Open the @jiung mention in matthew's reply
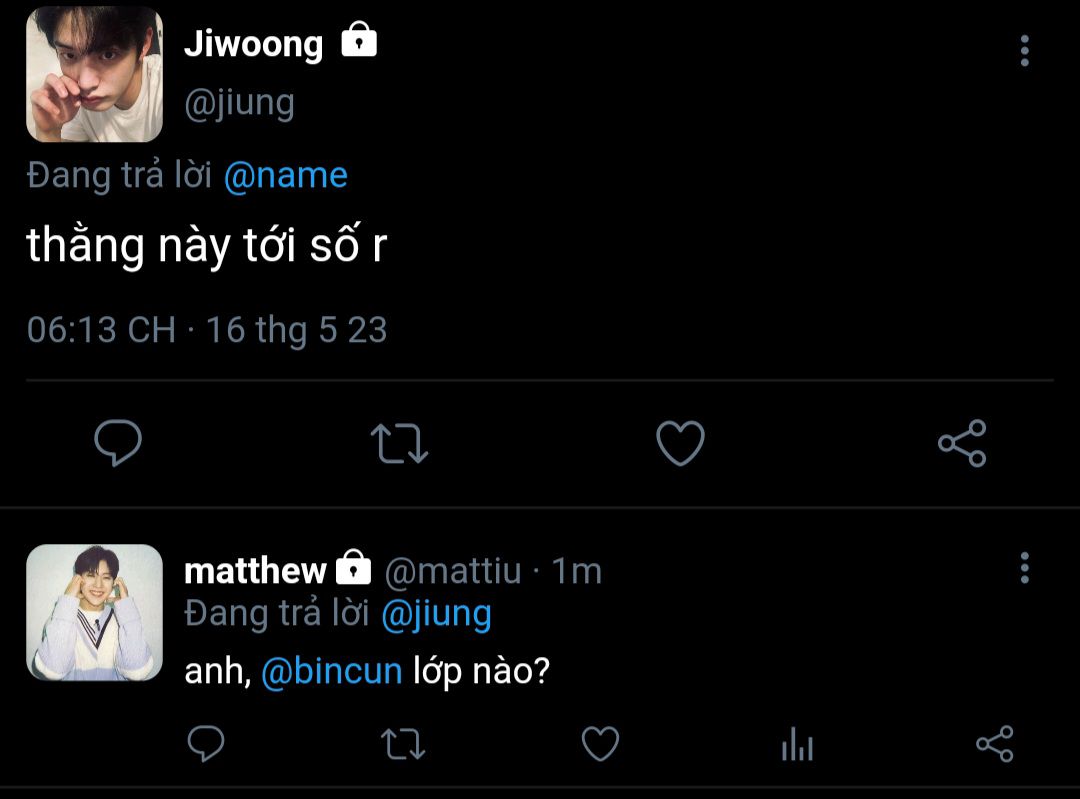Screen dimensions: 1080x799 [437, 614]
